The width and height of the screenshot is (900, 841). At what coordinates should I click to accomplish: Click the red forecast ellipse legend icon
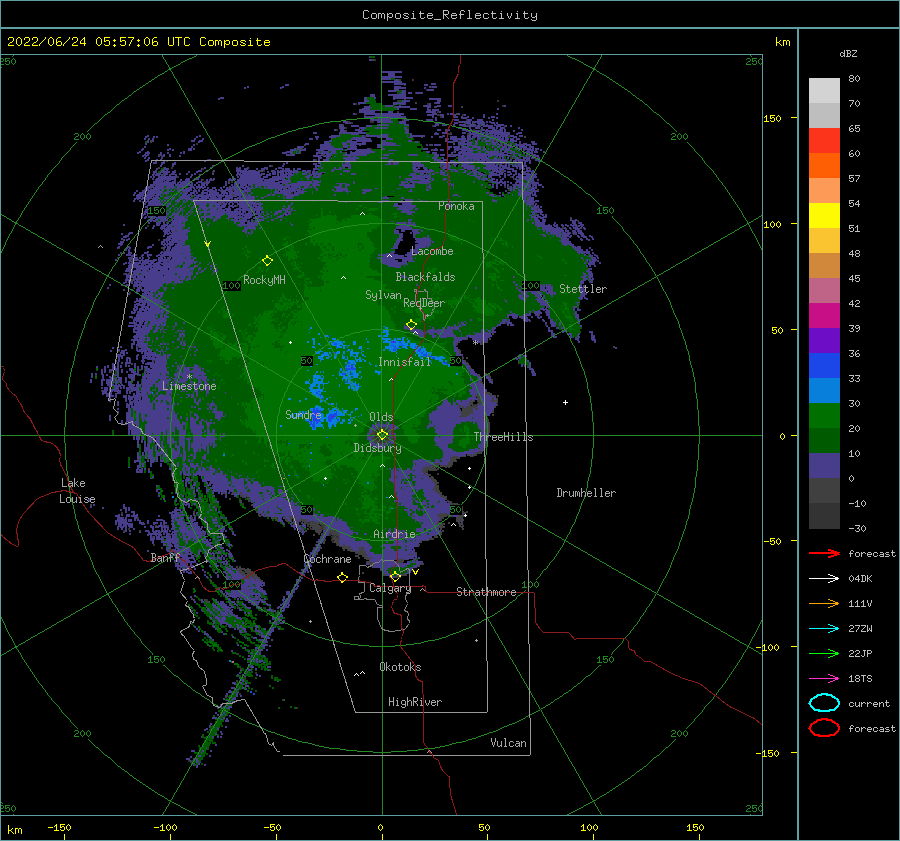point(824,728)
